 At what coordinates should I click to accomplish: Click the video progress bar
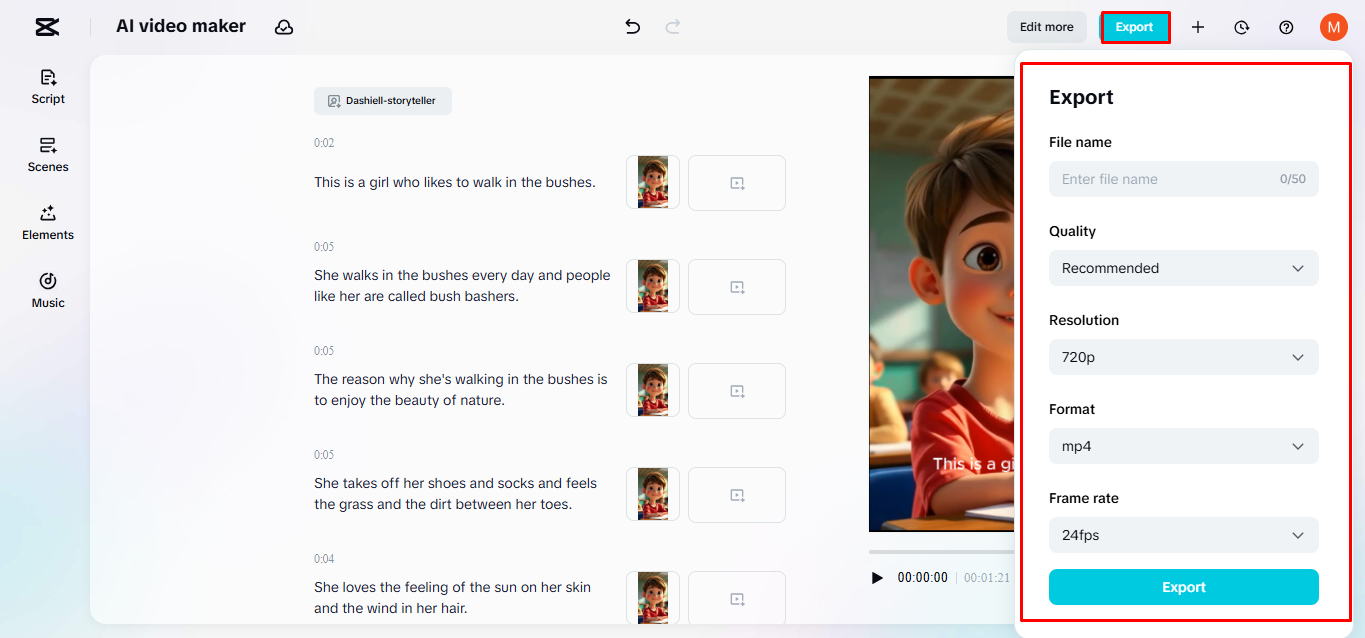[x=942, y=552]
